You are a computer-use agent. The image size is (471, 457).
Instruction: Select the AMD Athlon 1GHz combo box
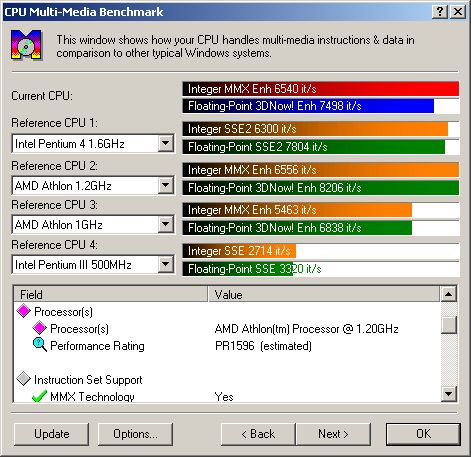[x=93, y=224]
